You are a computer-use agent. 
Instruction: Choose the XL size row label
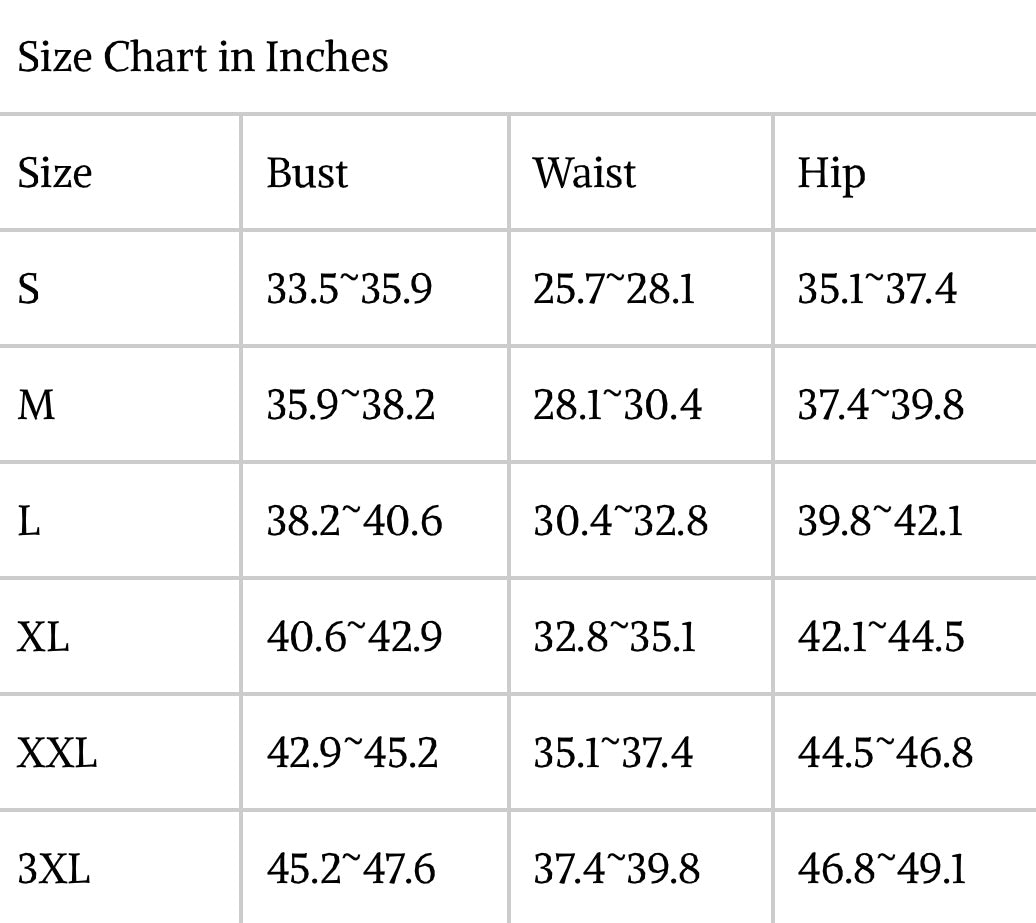tap(43, 637)
